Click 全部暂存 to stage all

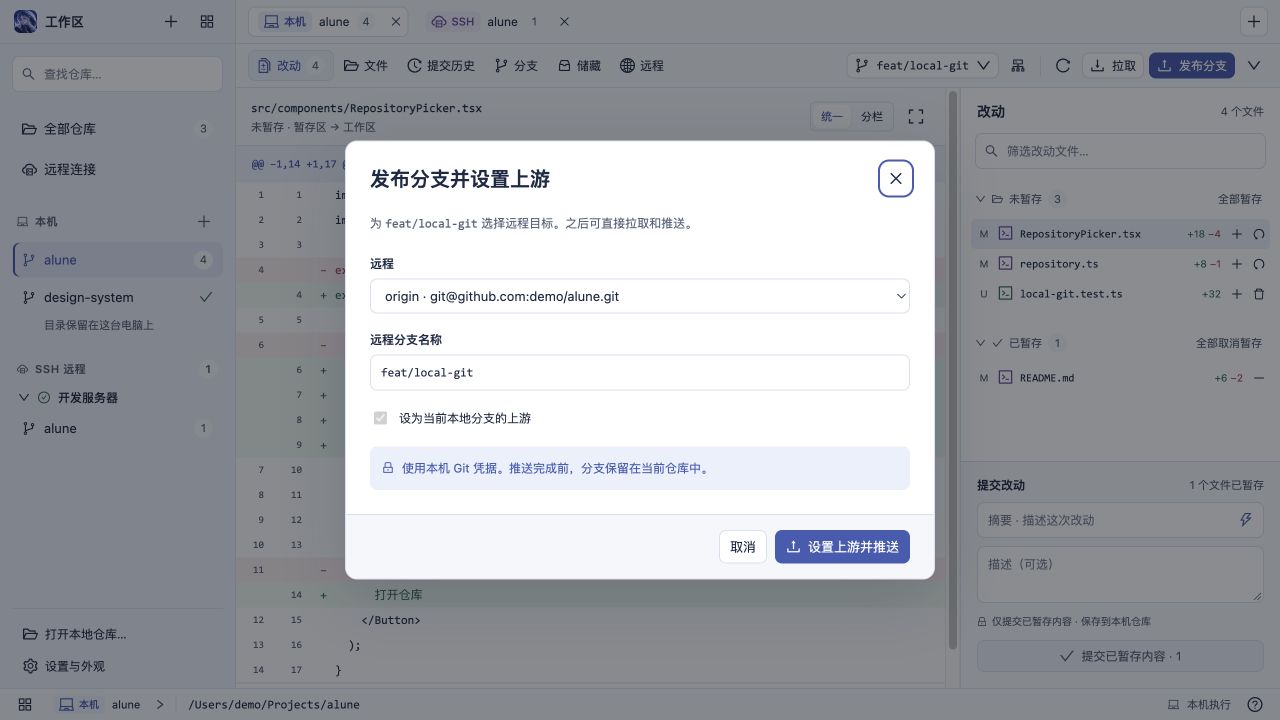point(1240,199)
